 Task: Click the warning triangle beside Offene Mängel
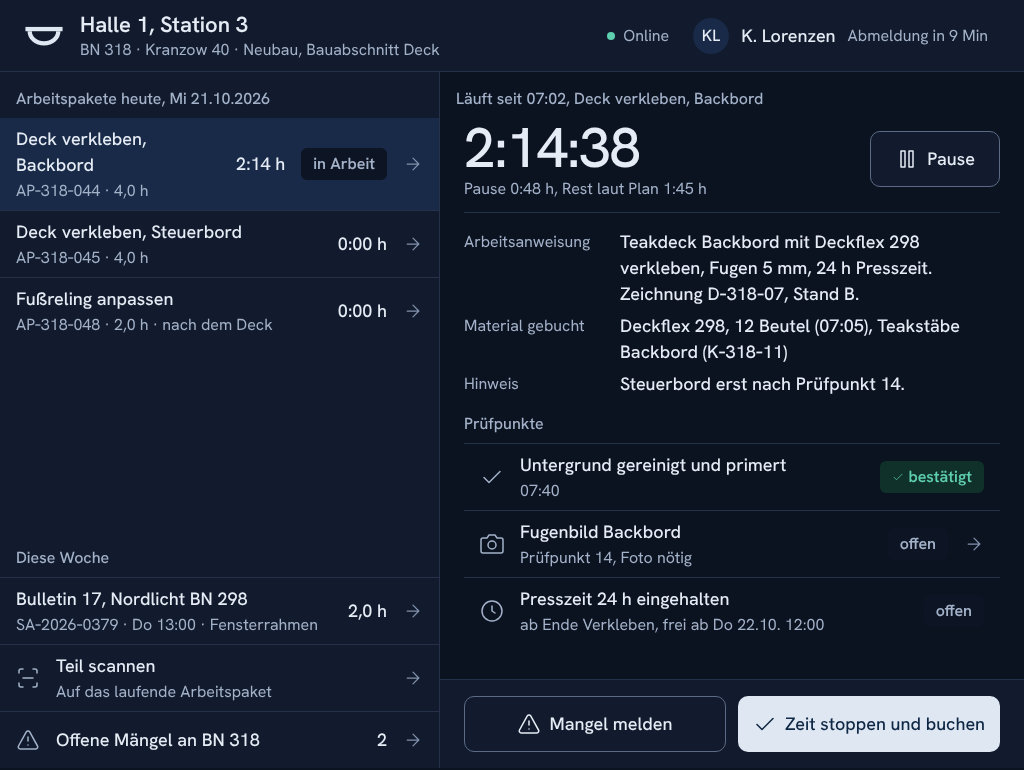(x=27, y=740)
